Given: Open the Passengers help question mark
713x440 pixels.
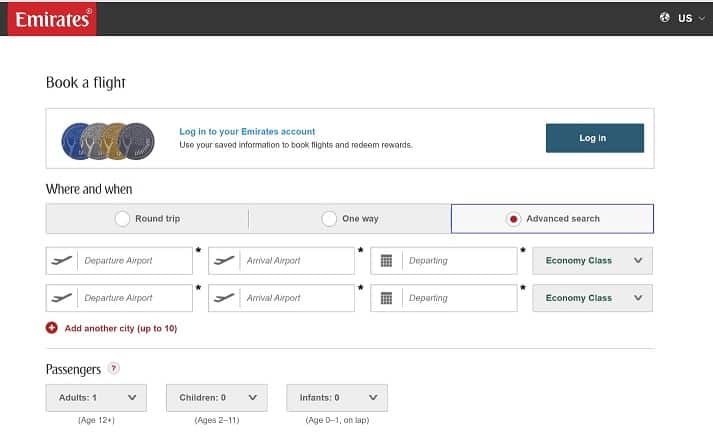Looking at the screenshot, I should [x=114, y=368].
